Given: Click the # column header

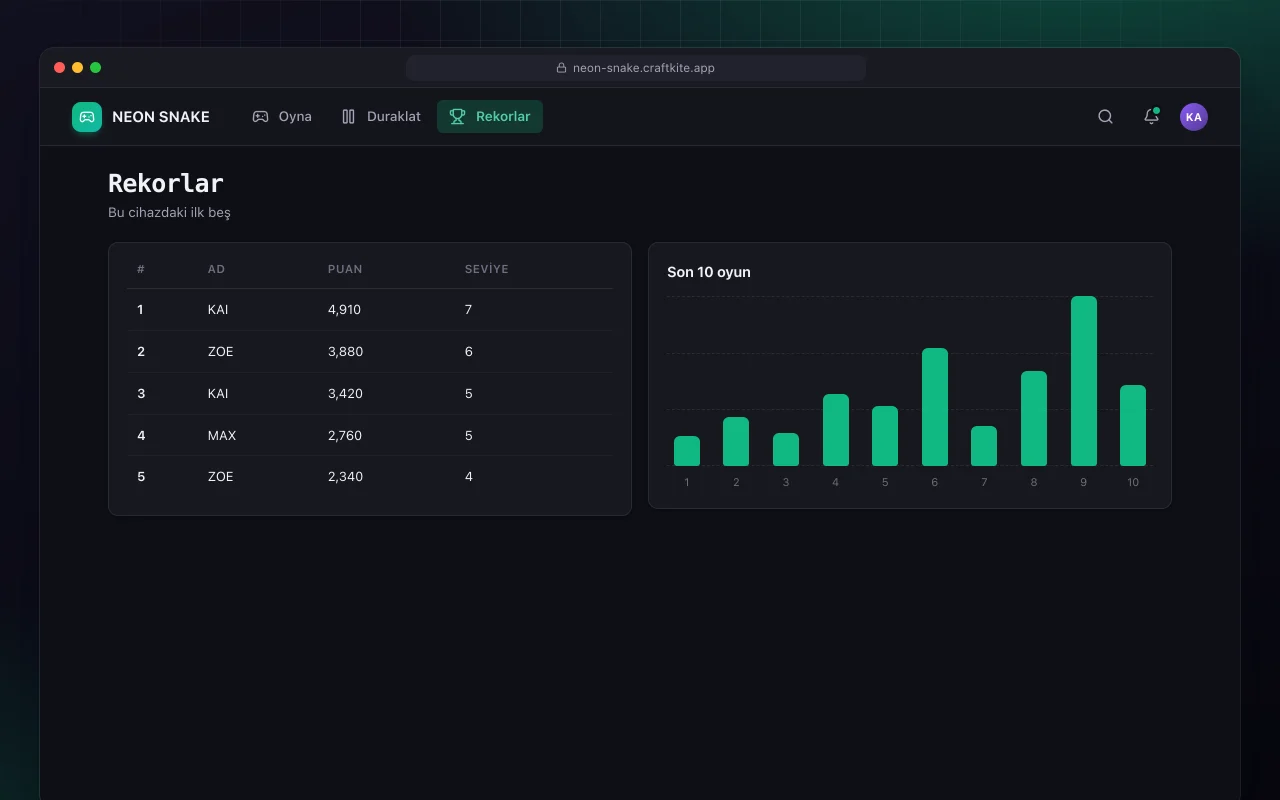Looking at the screenshot, I should pos(141,269).
